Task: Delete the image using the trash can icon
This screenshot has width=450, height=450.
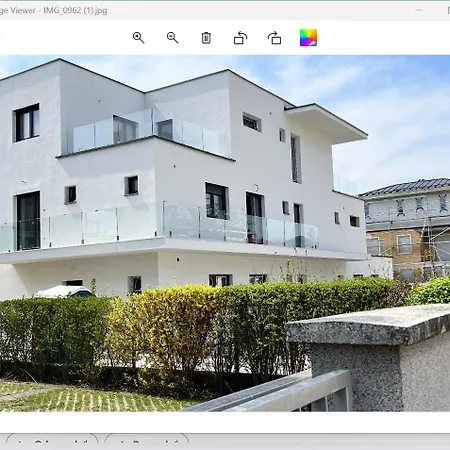Action: coord(206,38)
